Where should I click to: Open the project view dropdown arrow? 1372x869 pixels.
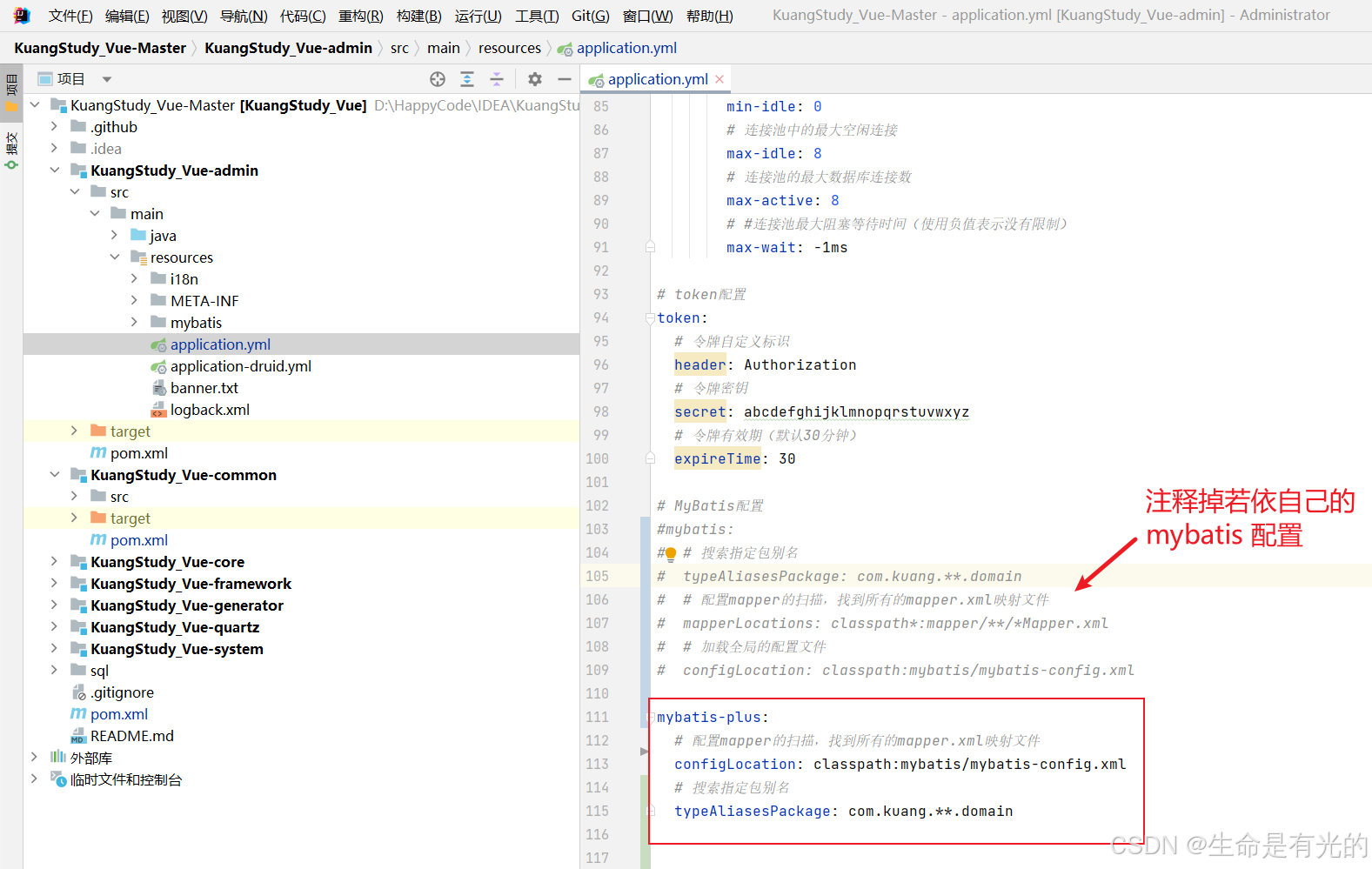[107, 79]
